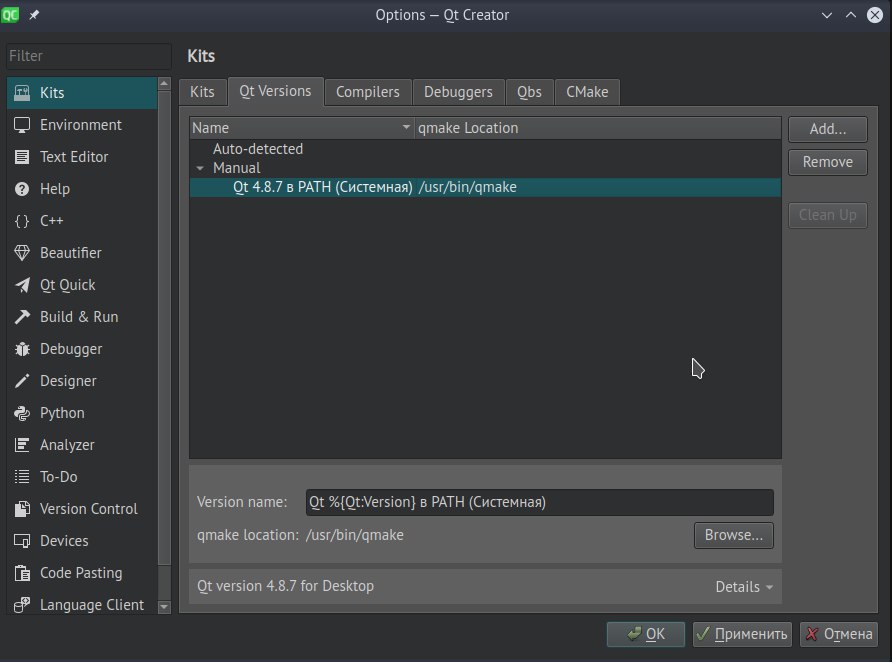
Task: Open To-Do list icon
Action: point(22,477)
